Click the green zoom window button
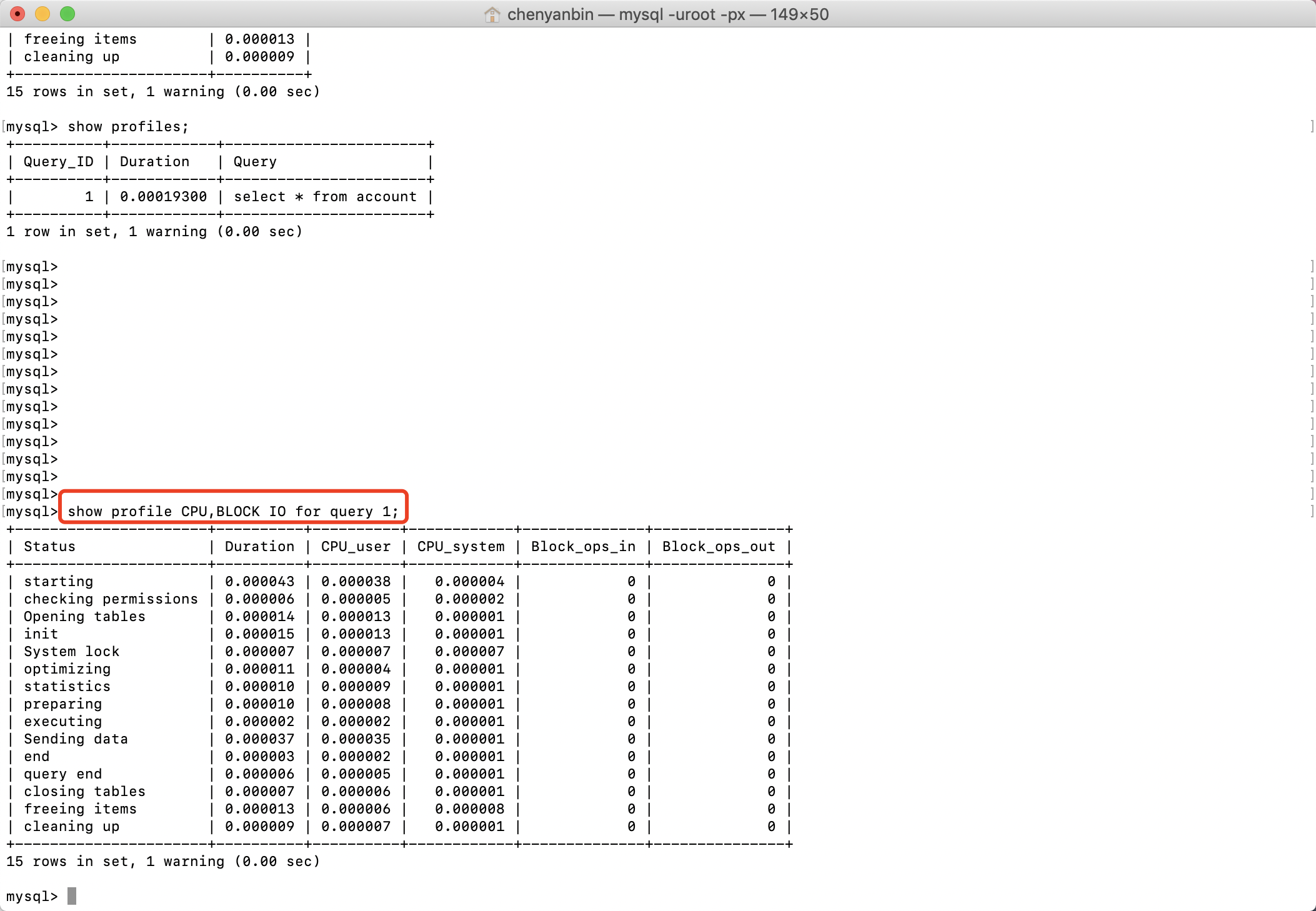Viewport: 1316px width, 911px height. point(67,14)
